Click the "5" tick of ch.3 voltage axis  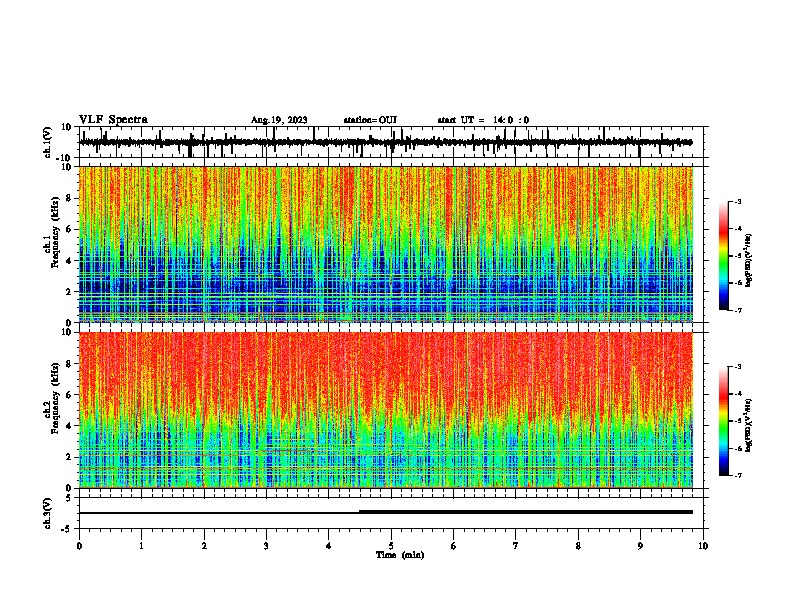(x=69, y=498)
